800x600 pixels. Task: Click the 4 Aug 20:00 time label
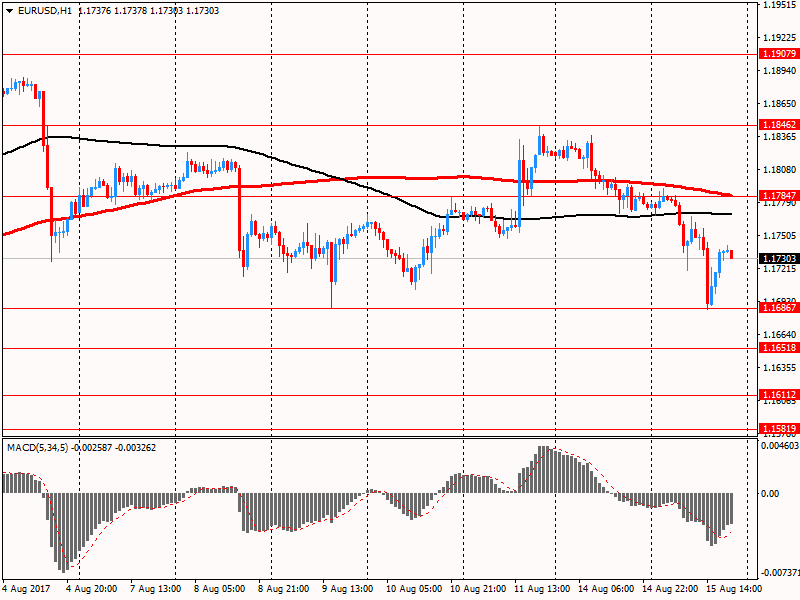click(x=92, y=589)
